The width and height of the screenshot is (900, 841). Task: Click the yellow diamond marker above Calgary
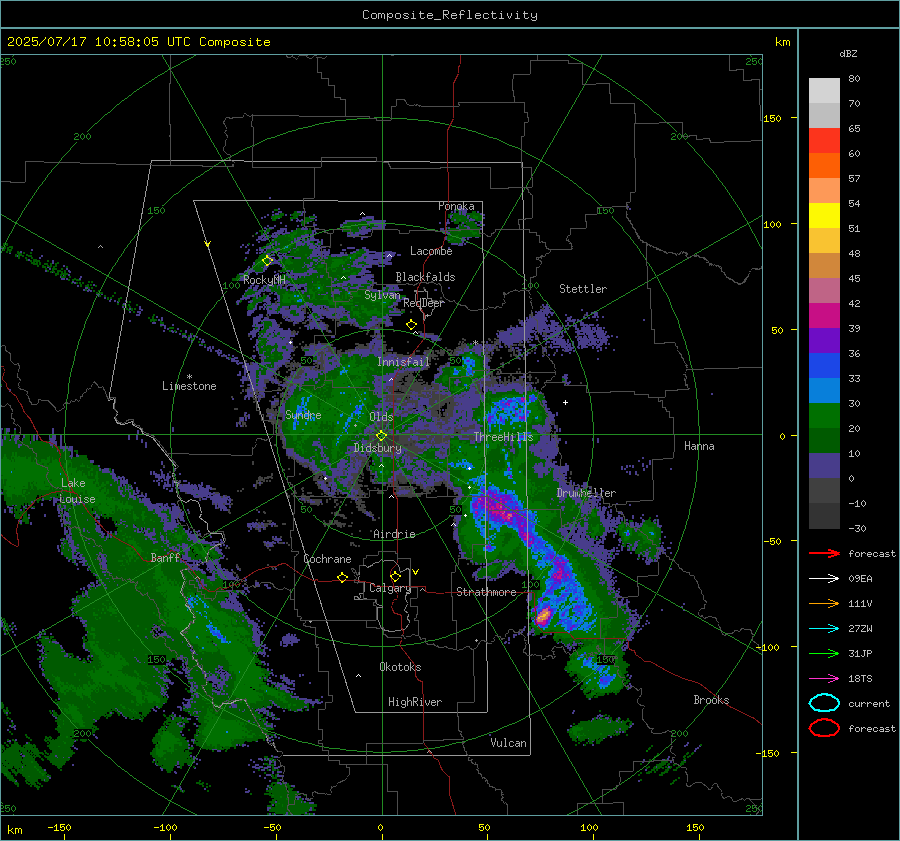click(x=395, y=576)
